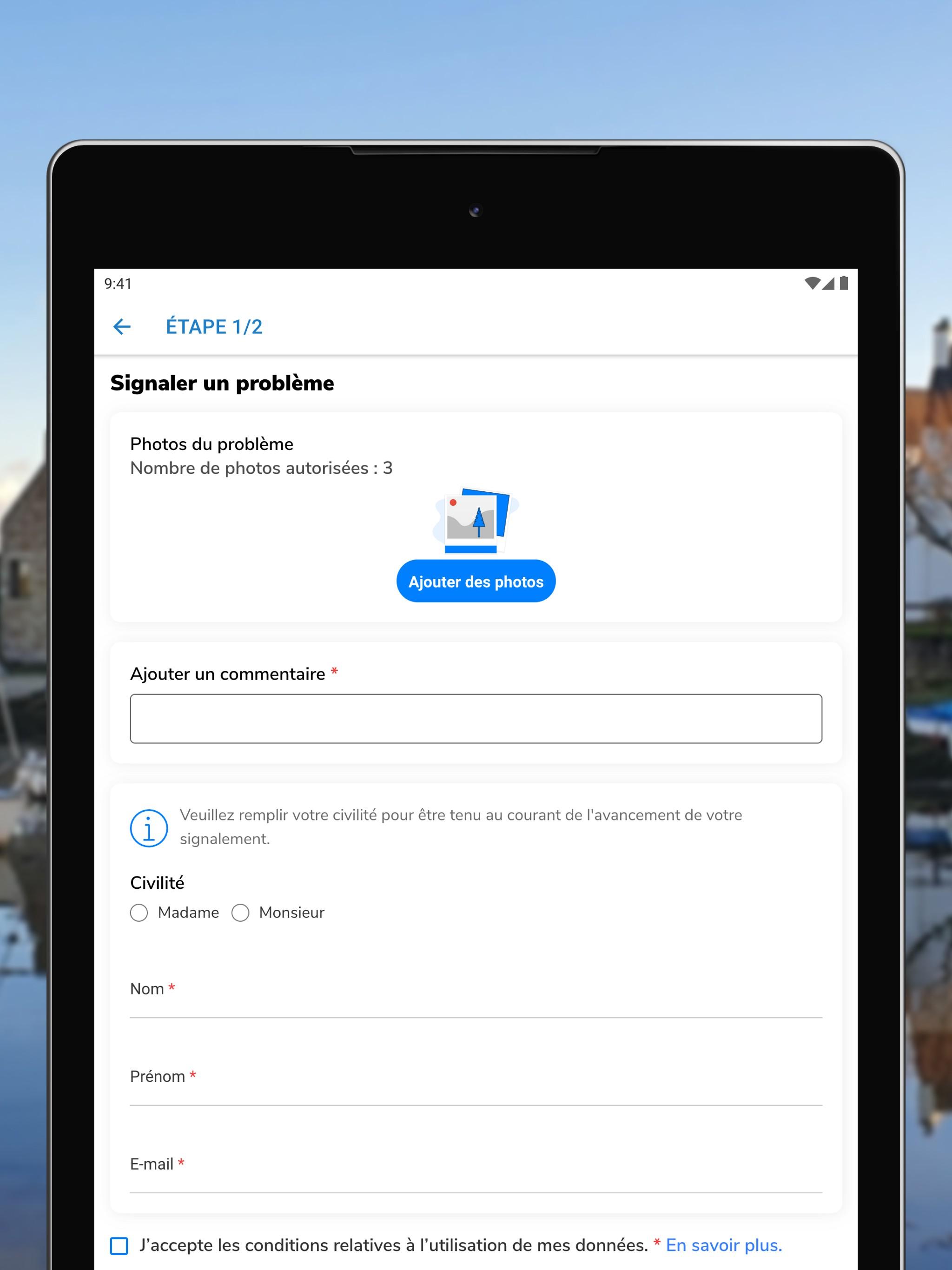Click the 9:41 clock in status bar
The height and width of the screenshot is (1270, 952).
click(118, 284)
